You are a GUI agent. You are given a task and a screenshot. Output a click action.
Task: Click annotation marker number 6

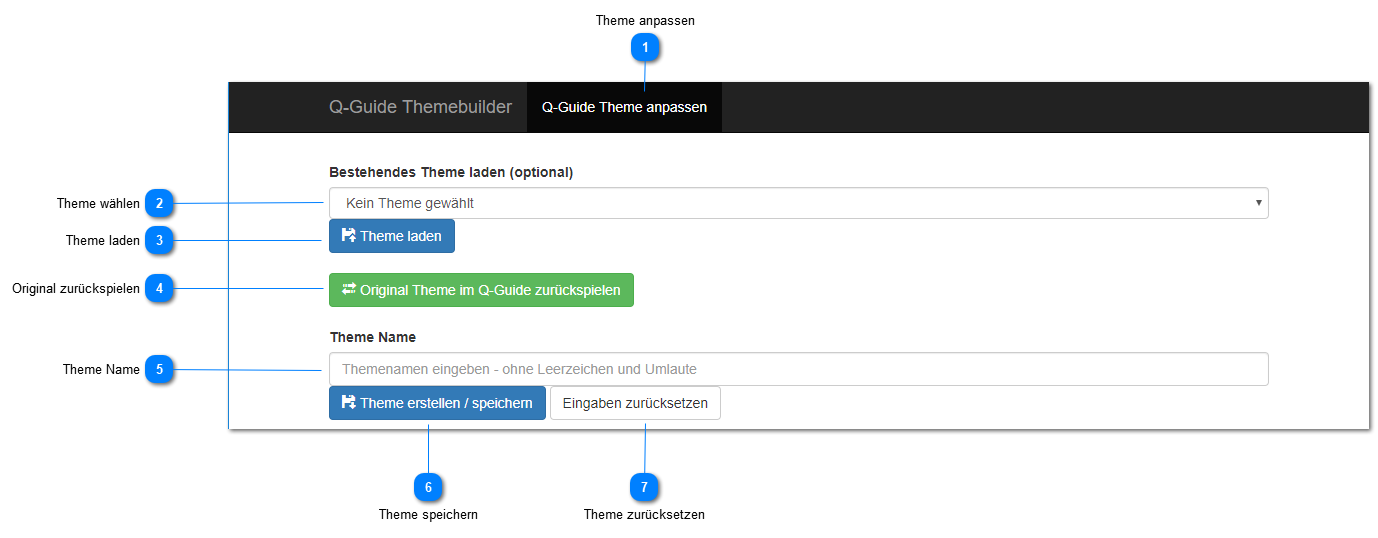[428, 487]
